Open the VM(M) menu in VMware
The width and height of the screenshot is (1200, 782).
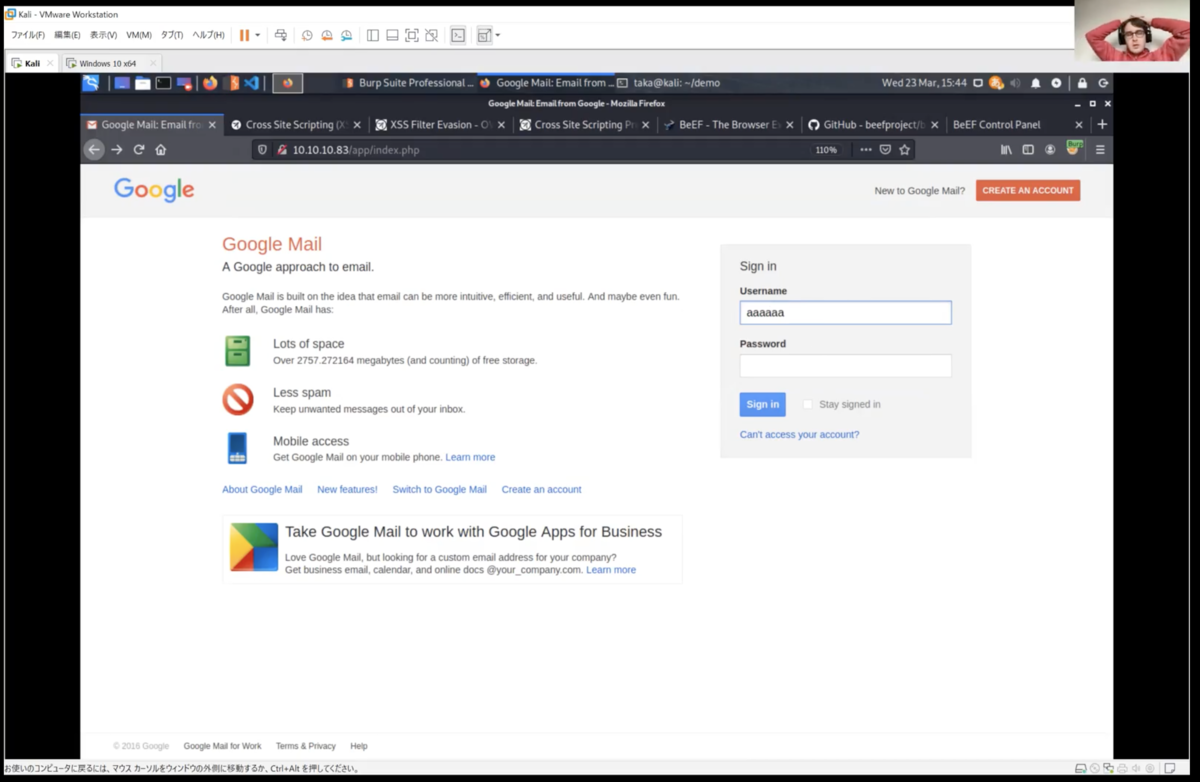pyautogui.click(x=139, y=35)
